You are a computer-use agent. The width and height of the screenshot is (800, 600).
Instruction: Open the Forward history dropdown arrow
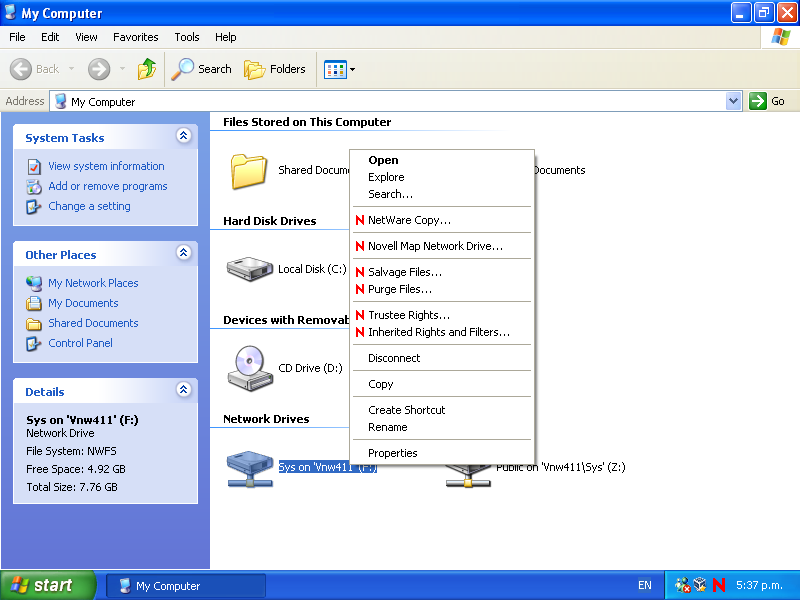pos(122,68)
